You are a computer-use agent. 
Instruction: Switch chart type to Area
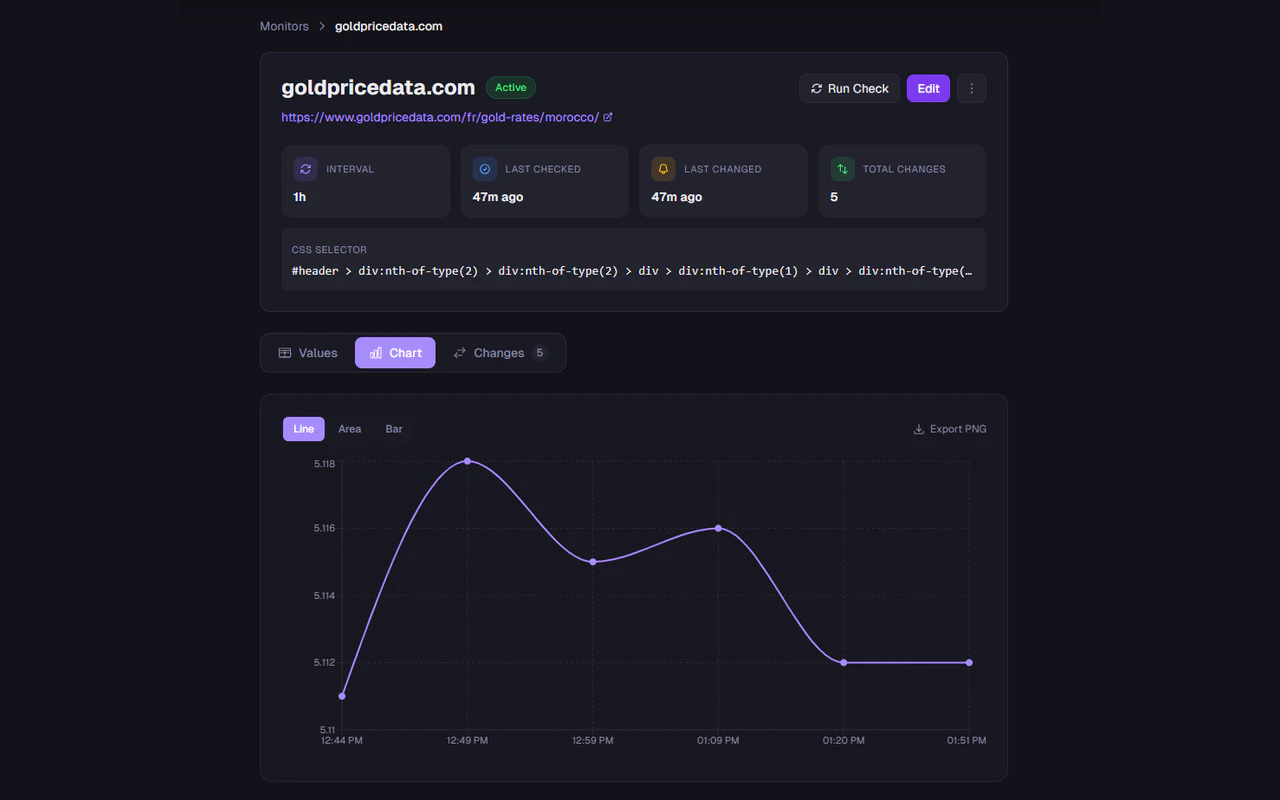click(349, 429)
